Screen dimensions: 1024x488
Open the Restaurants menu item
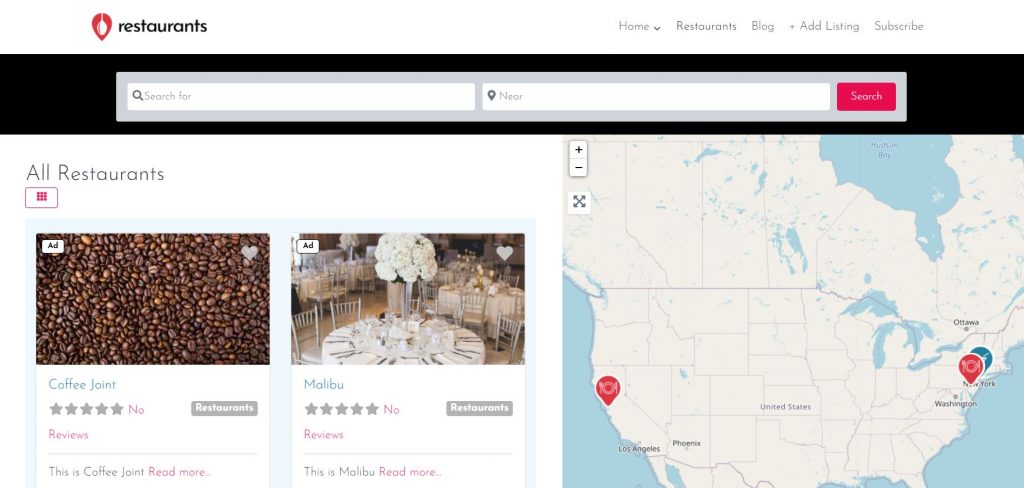(706, 27)
